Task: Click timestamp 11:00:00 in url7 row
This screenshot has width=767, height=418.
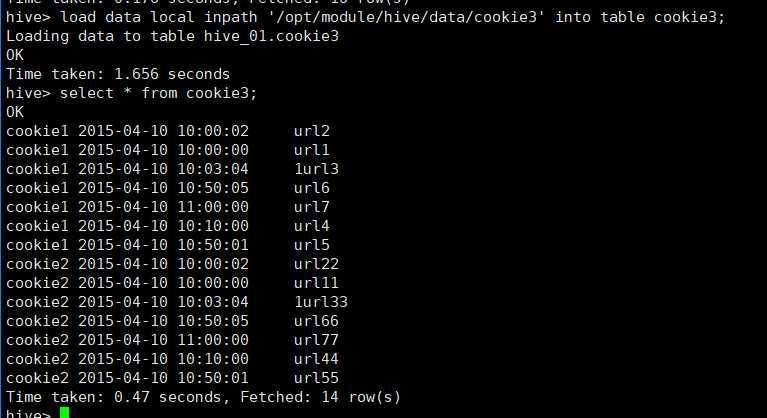Action: tap(213, 207)
